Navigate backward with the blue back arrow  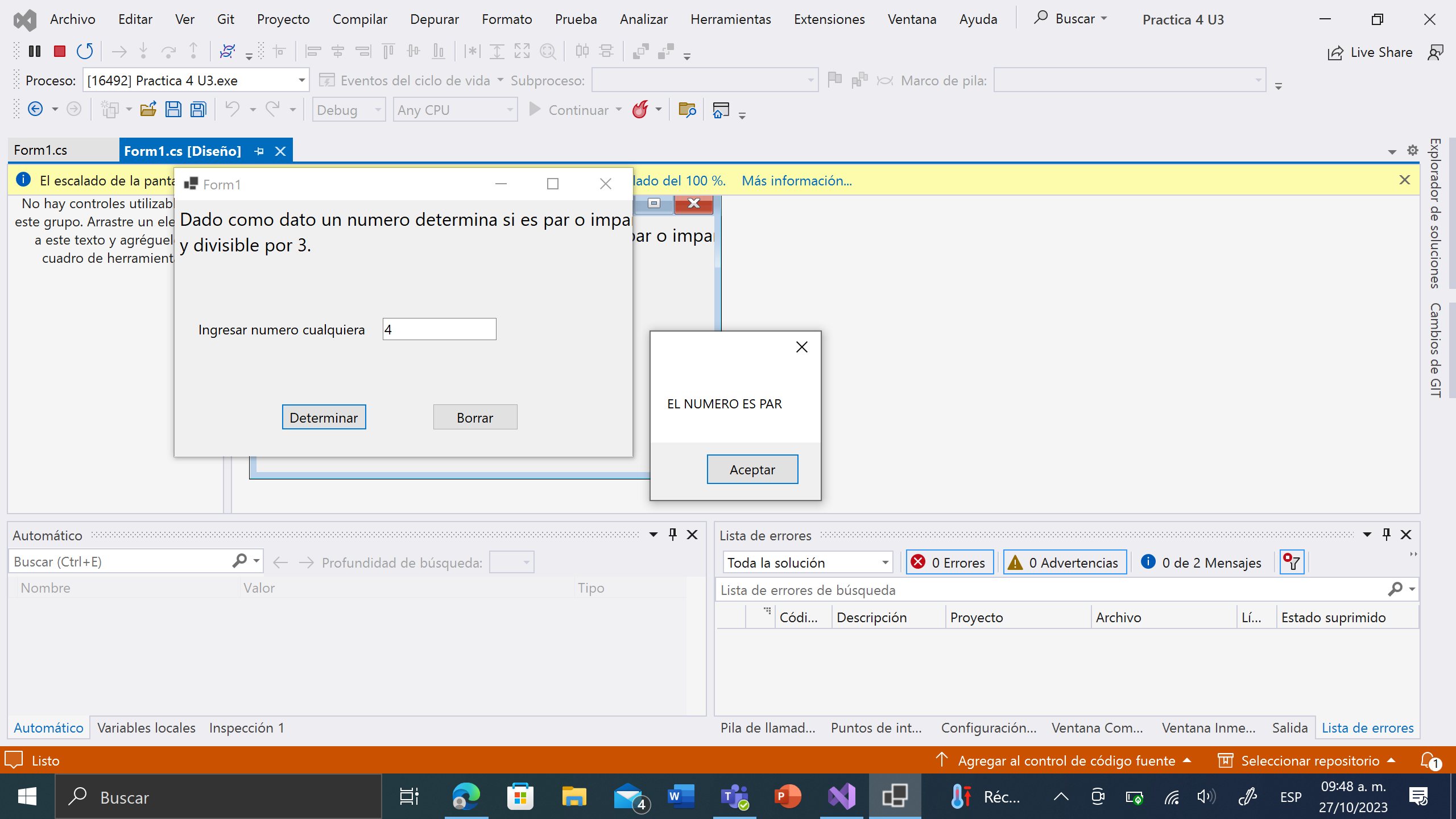pos(35,109)
